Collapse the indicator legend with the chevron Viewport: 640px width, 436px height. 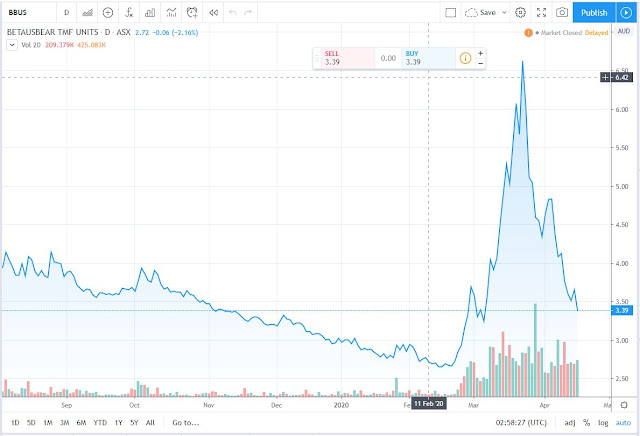pyautogui.click(x=12, y=45)
